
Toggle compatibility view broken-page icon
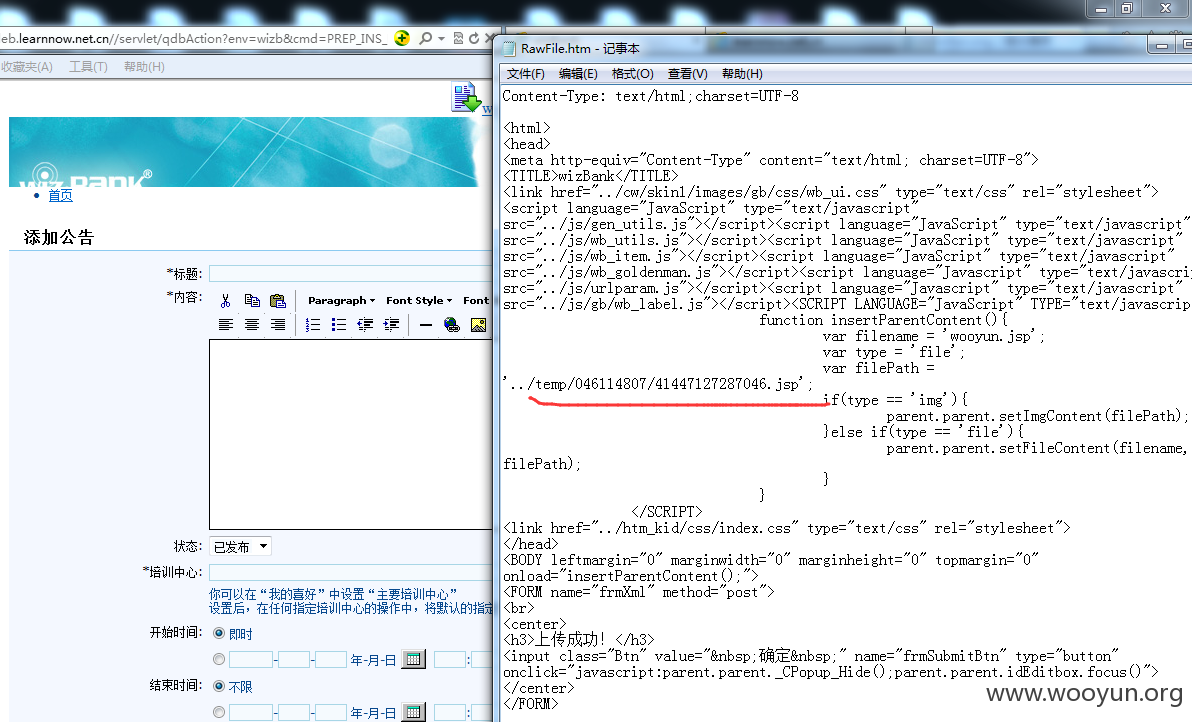tap(458, 38)
